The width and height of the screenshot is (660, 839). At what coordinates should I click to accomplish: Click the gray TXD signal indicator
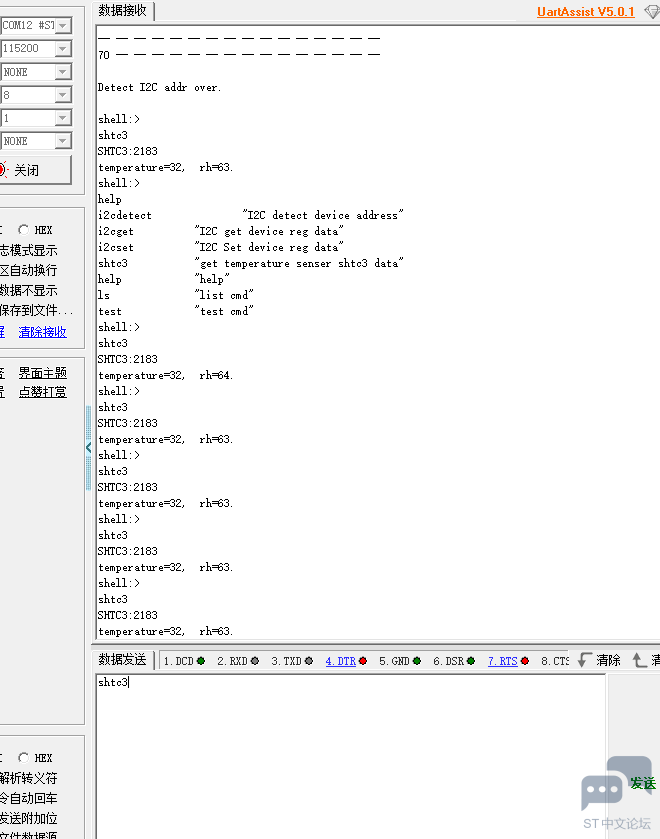(309, 661)
